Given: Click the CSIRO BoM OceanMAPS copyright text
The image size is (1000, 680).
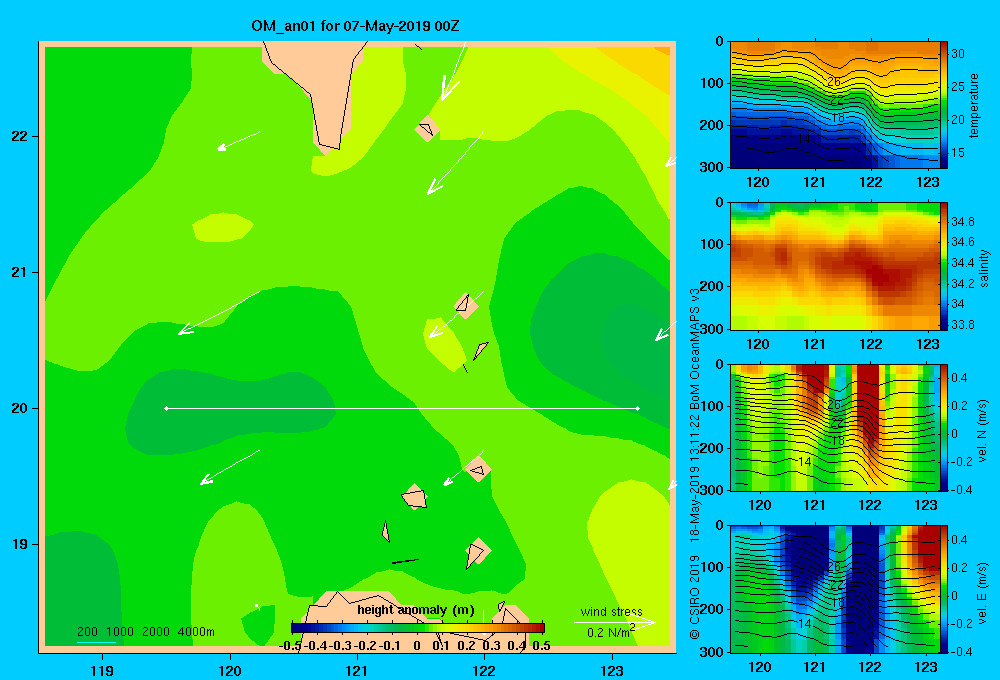Looking at the screenshot, I should coord(695,463).
